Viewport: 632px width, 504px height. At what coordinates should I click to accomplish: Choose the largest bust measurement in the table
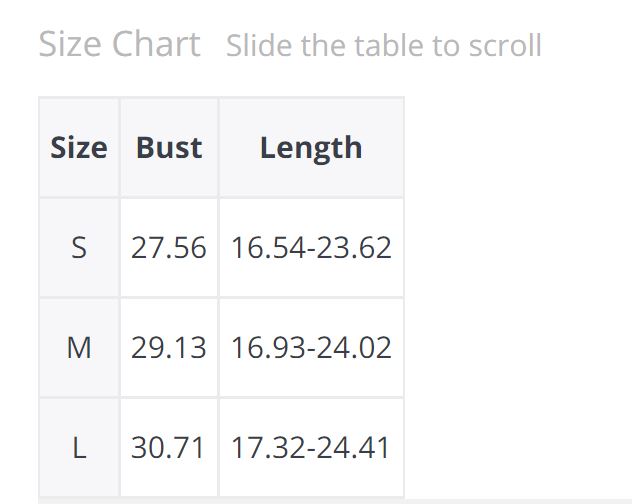[x=169, y=447]
